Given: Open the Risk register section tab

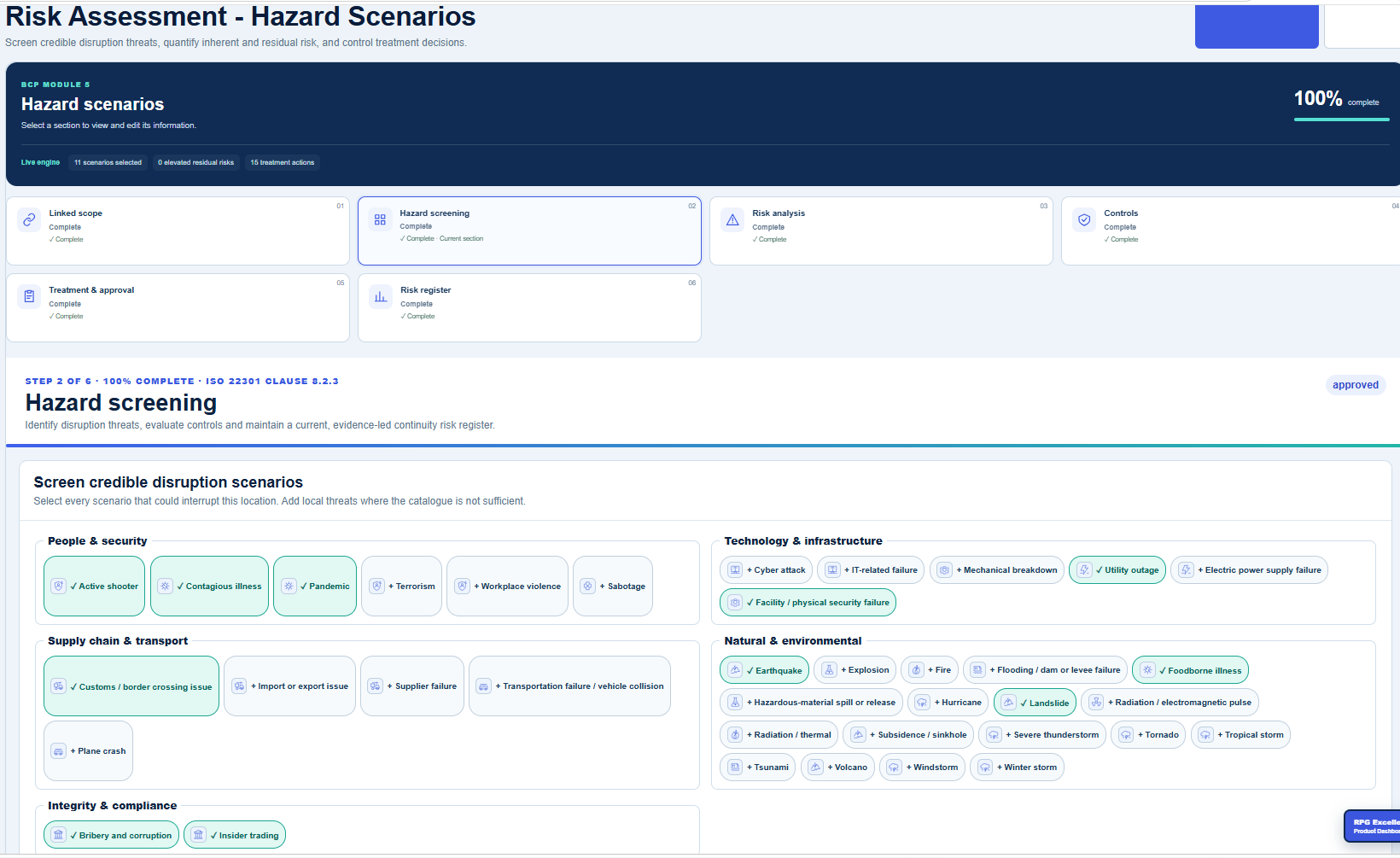Looking at the screenshot, I should pyautogui.click(x=529, y=307).
